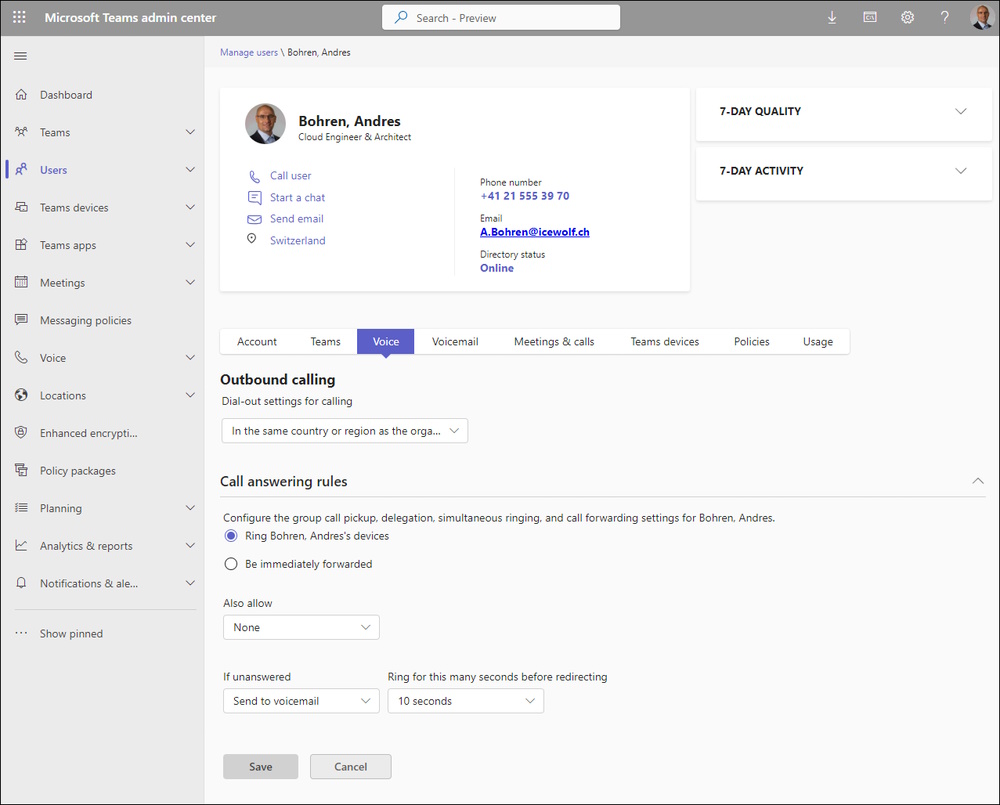
Task: Click the Call user phone icon
Action: 254,176
